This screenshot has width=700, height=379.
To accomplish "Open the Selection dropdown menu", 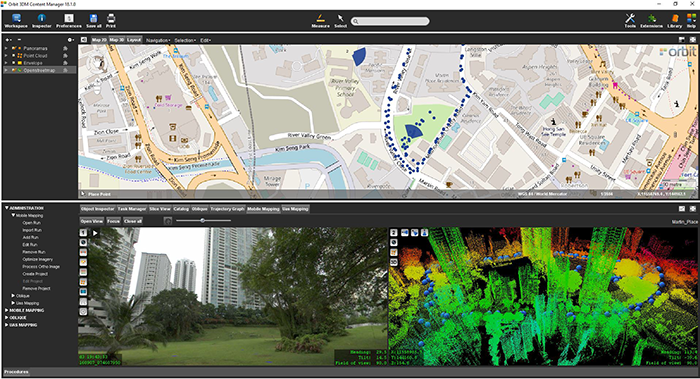I will tap(185, 40).
